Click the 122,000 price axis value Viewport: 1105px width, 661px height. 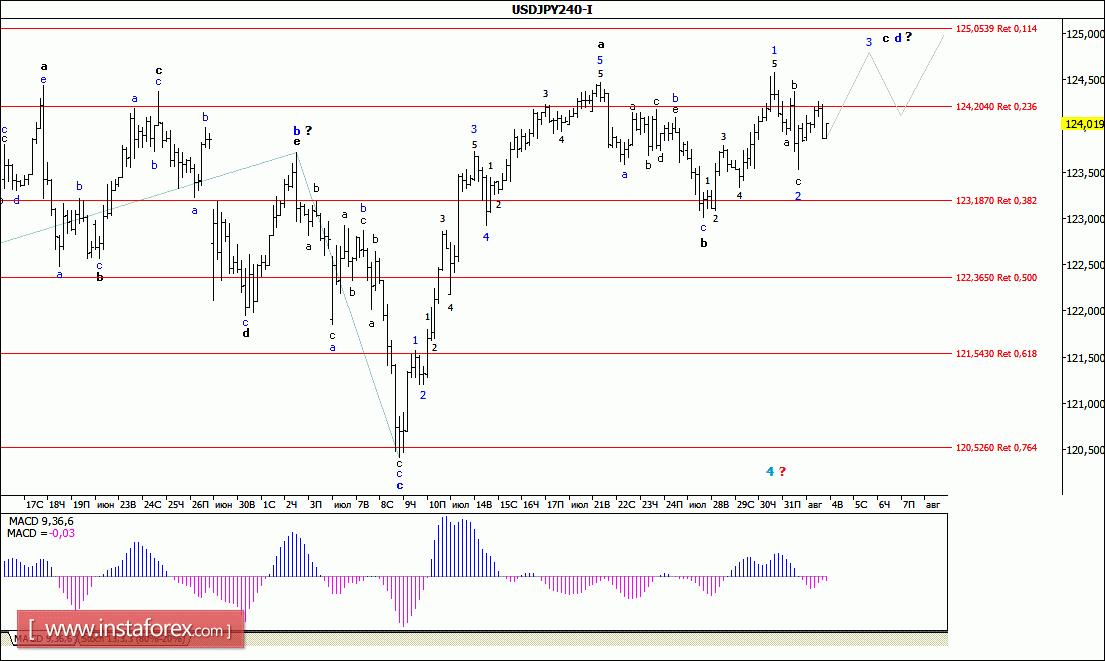click(1085, 311)
